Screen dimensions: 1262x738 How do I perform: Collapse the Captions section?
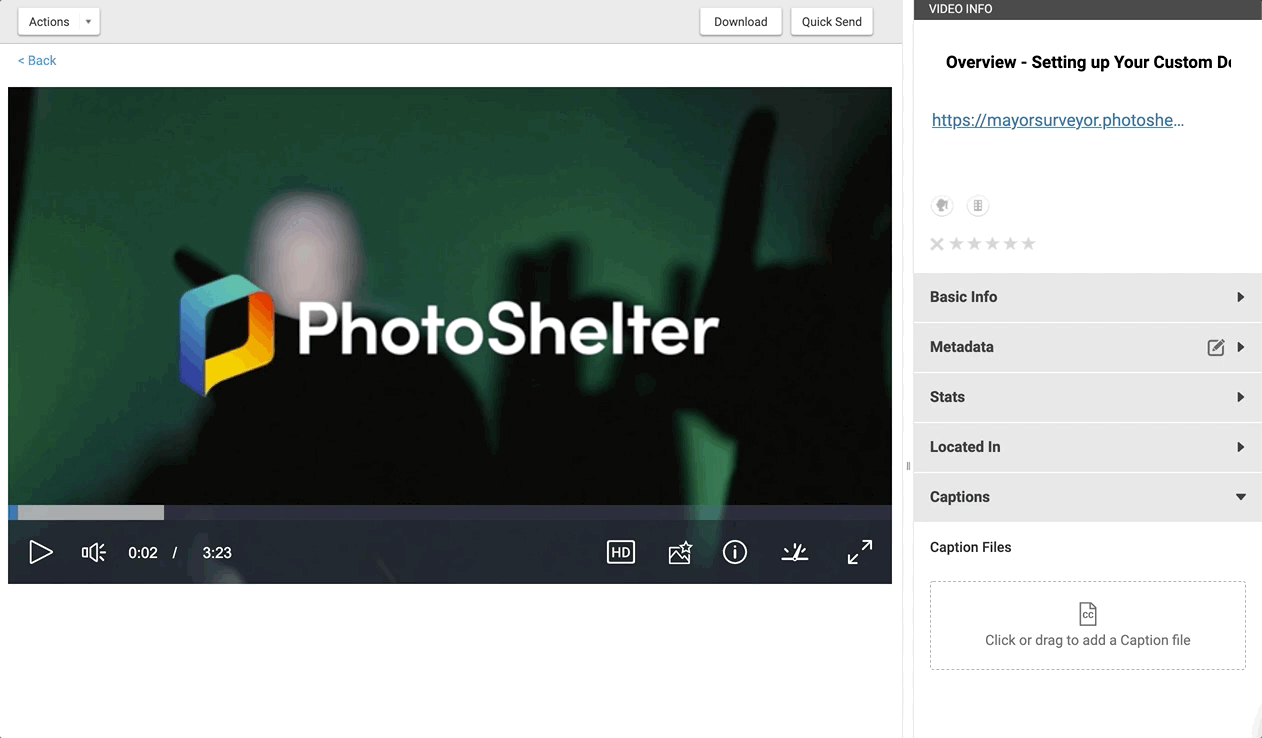tap(1088, 497)
